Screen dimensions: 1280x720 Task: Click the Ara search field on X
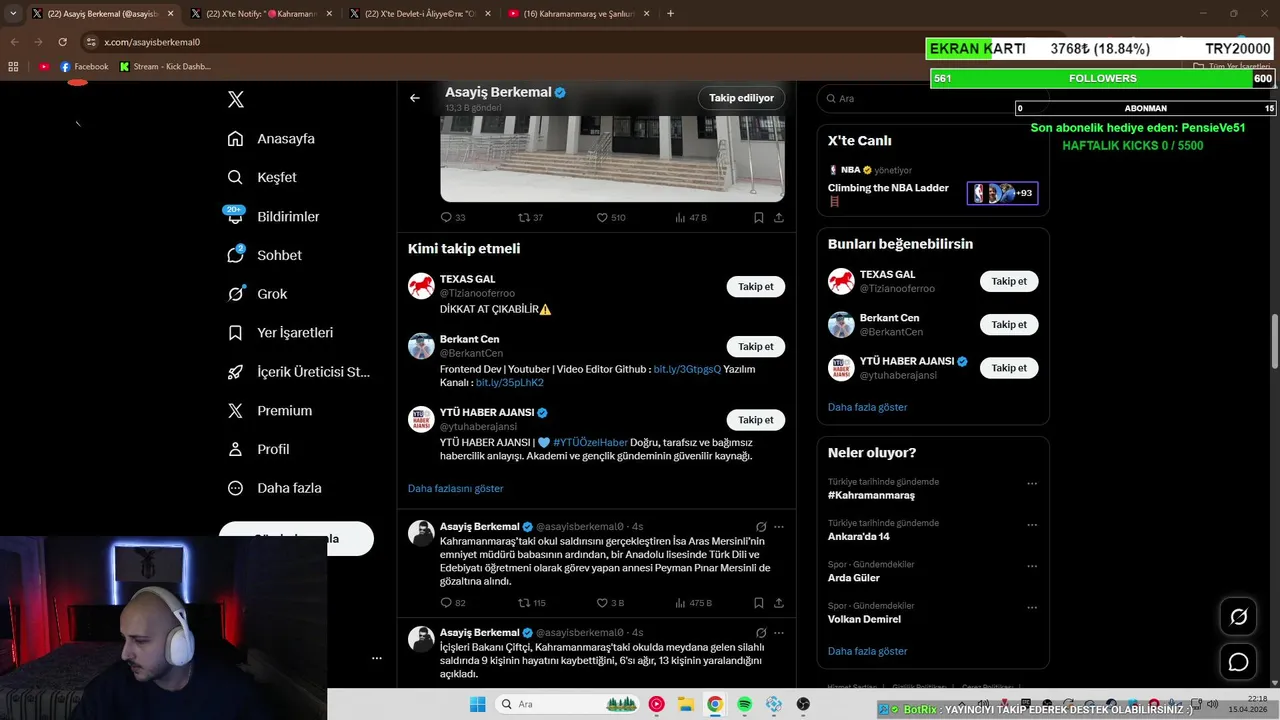pos(932,99)
